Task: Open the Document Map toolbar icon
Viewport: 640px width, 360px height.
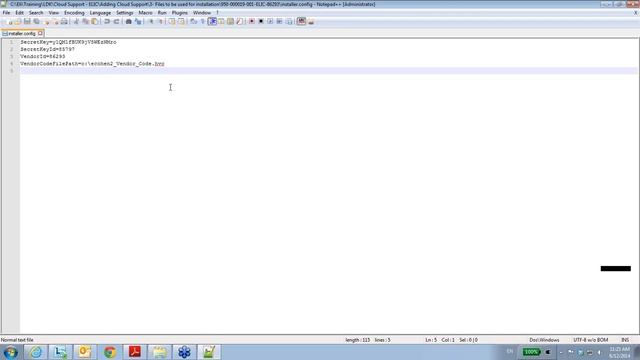Action: 230,21
